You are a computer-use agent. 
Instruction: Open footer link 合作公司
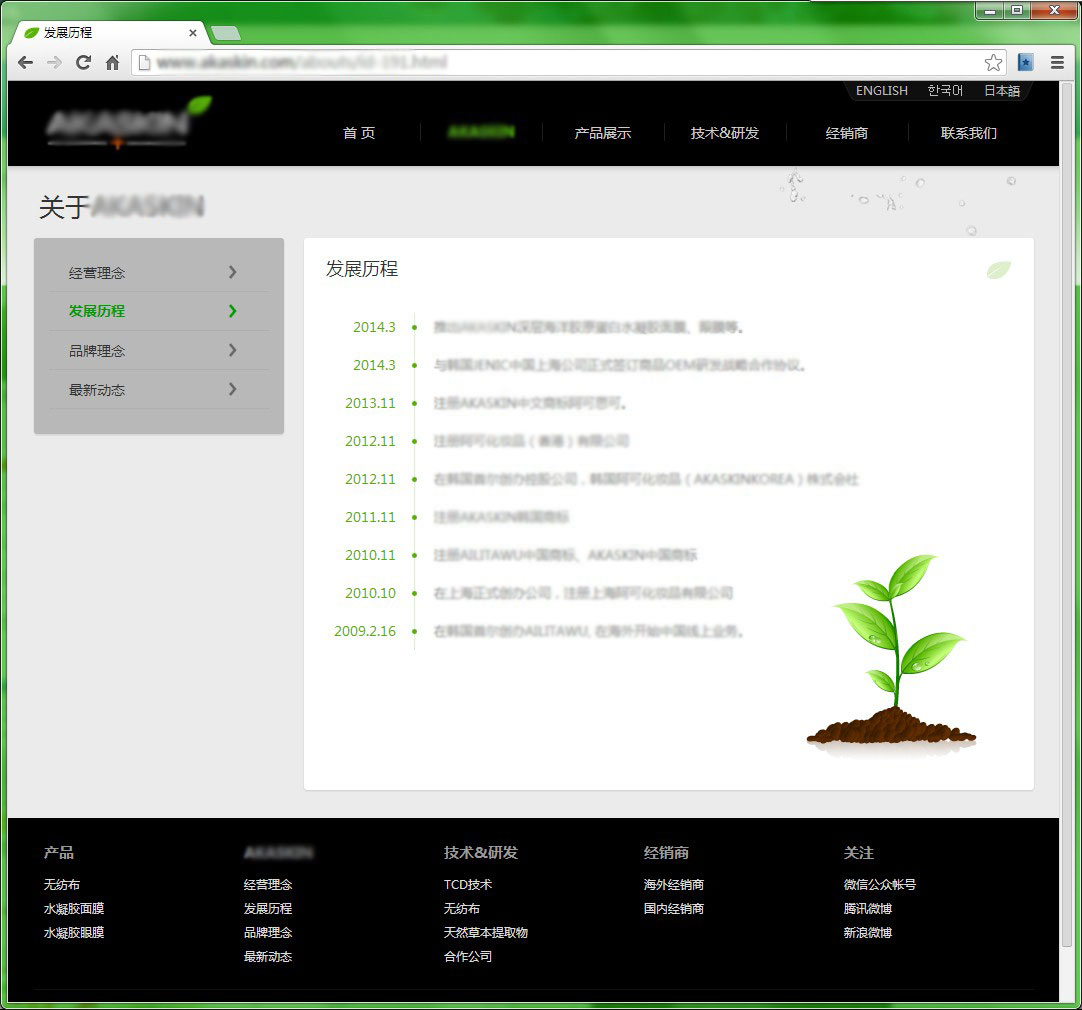(x=468, y=957)
